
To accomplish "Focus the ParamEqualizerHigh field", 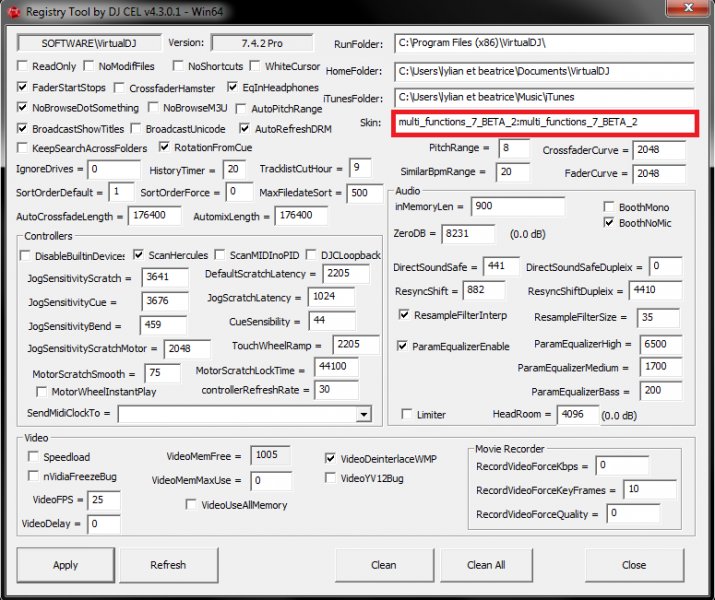I will pyautogui.click(x=661, y=344).
